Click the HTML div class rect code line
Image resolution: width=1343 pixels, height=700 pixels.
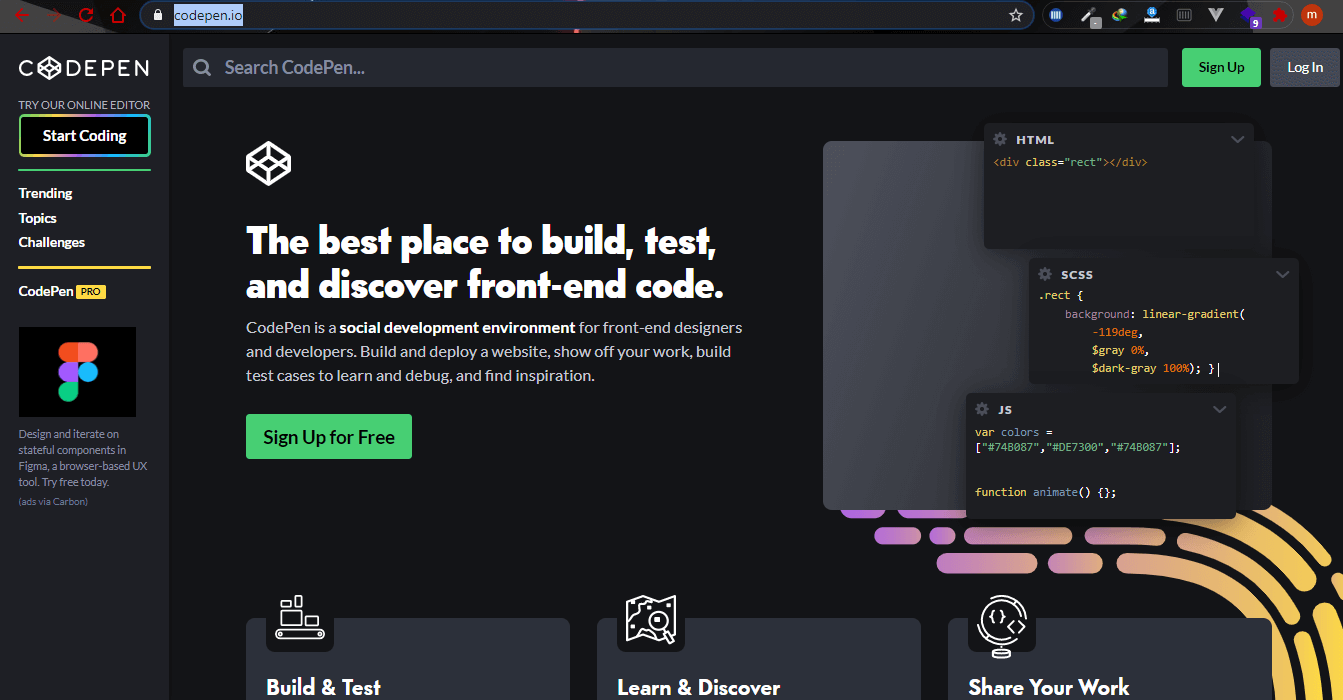click(x=1070, y=162)
